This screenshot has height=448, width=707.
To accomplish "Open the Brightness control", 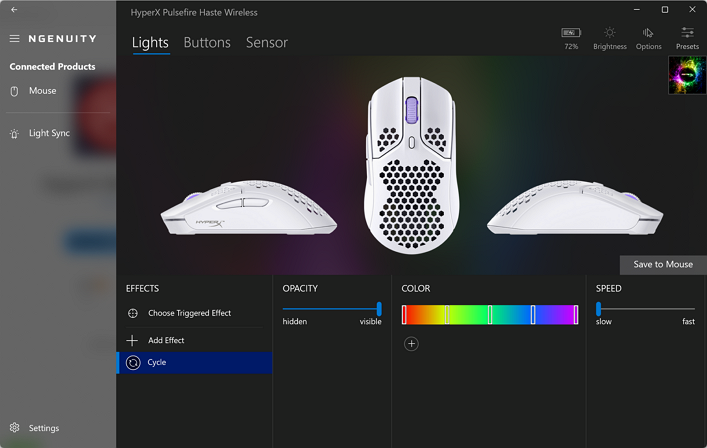I will (x=610, y=37).
